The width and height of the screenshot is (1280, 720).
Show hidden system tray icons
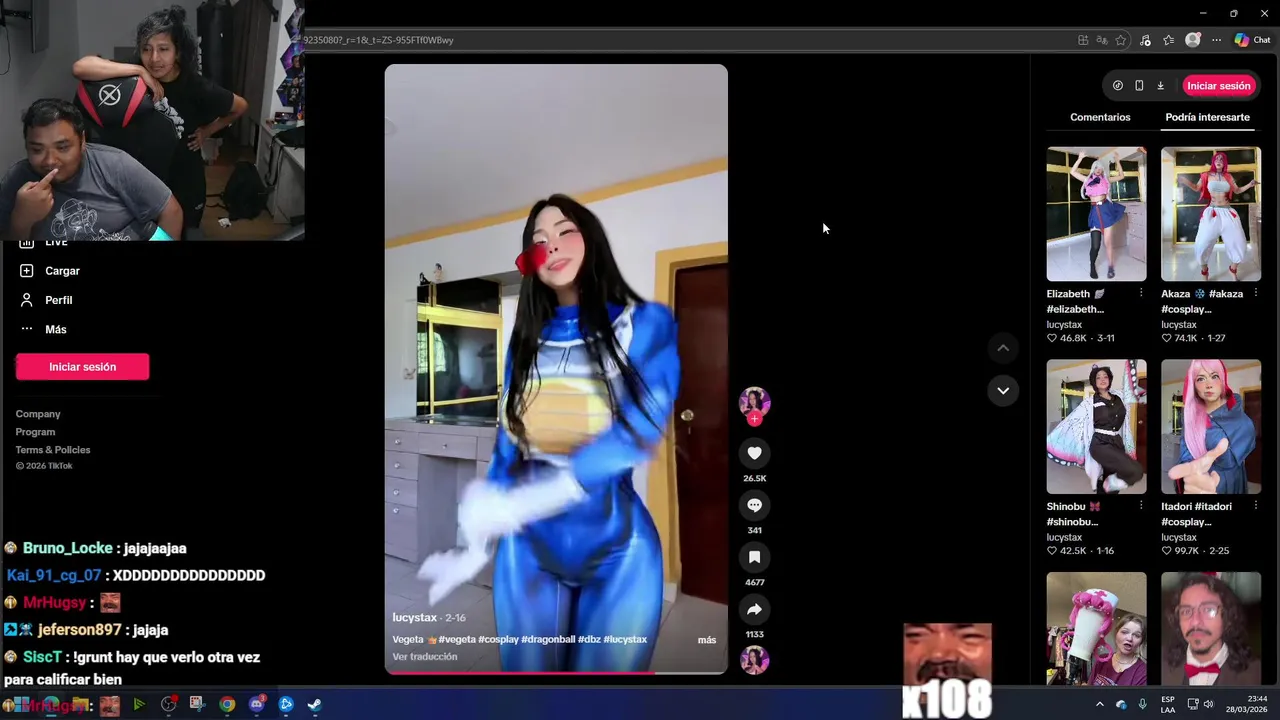[x=1099, y=704]
